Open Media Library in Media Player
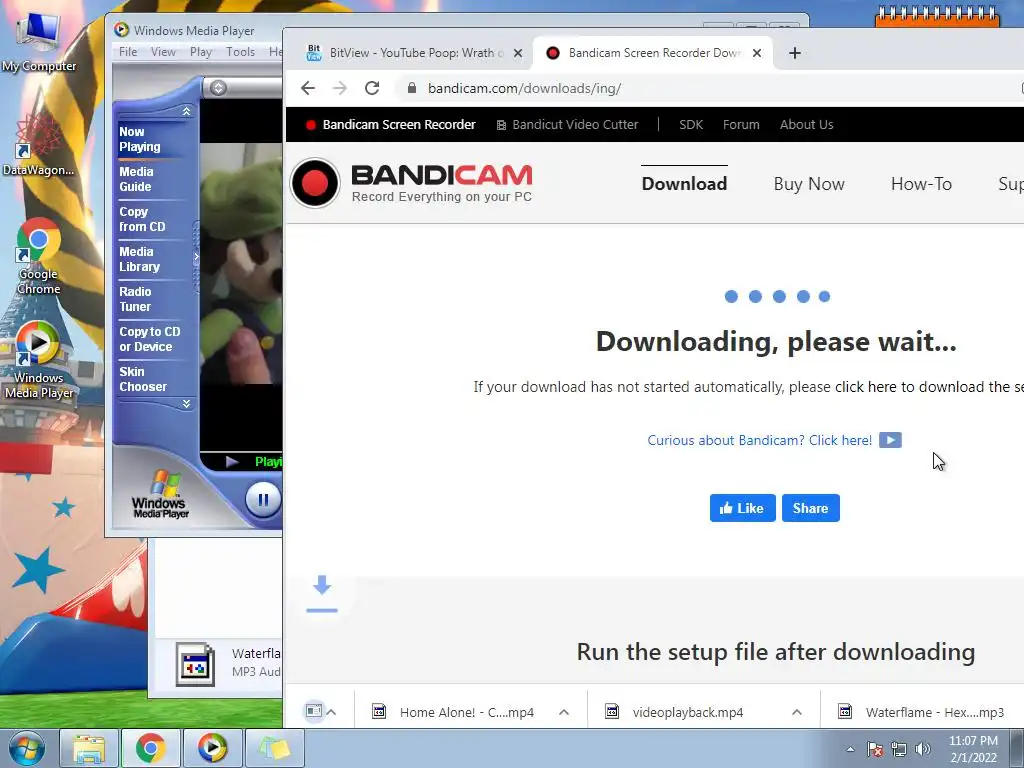The image size is (1024, 768). 139,259
